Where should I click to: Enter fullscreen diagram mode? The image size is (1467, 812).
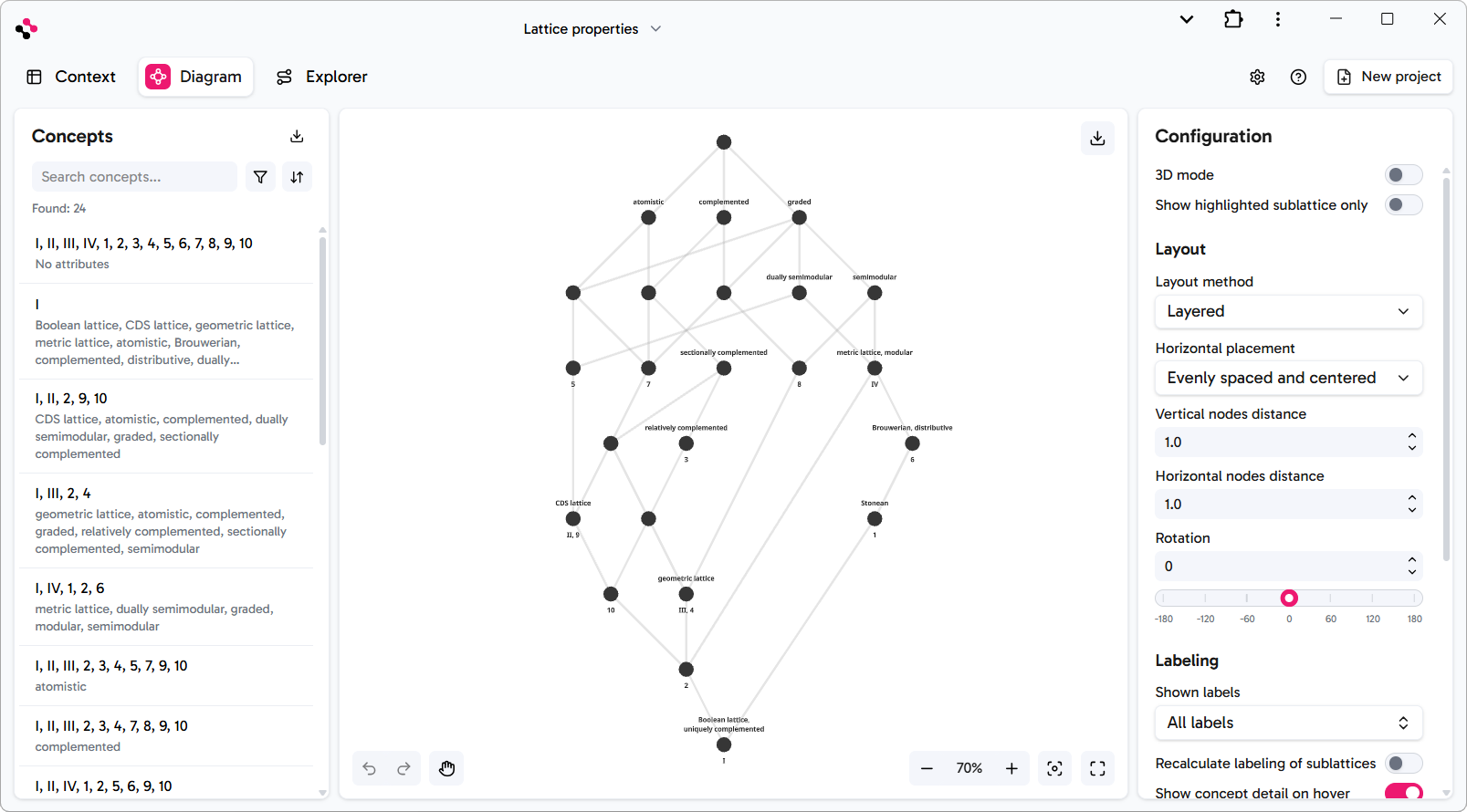pos(1097,768)
